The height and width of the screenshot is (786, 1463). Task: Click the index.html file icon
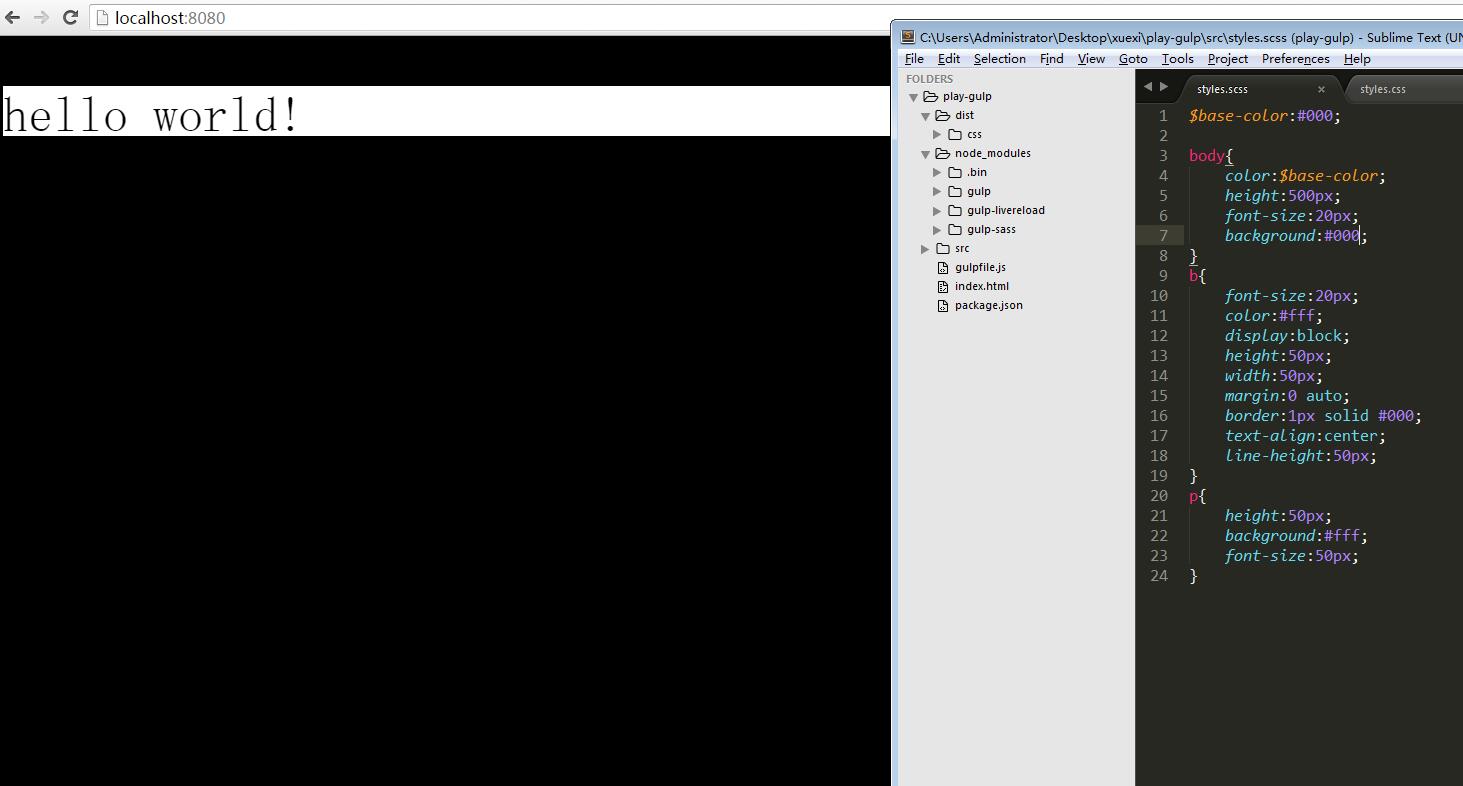coord(943,286)
